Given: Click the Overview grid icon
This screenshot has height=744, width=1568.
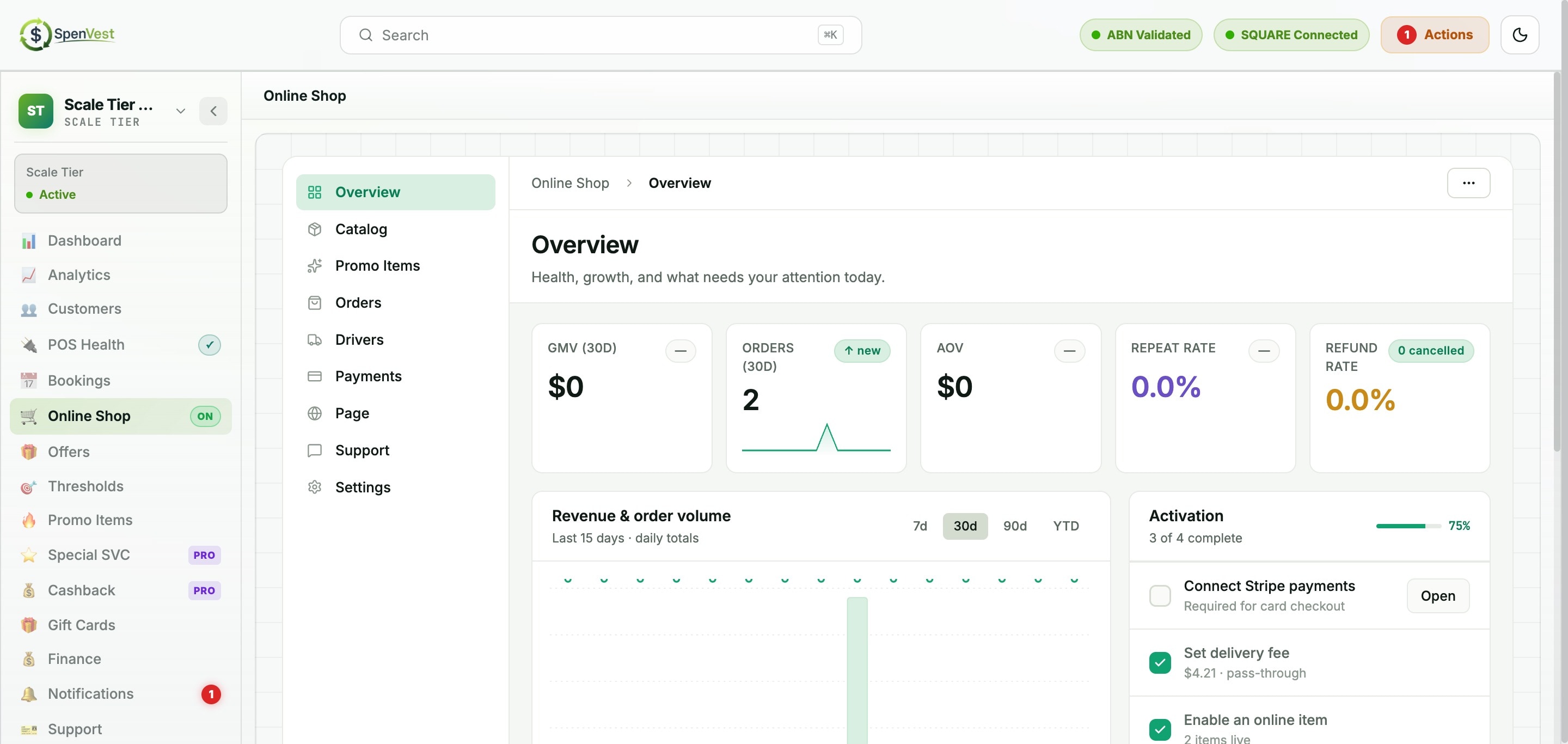Looking at the screenshot, I should 314,192.
